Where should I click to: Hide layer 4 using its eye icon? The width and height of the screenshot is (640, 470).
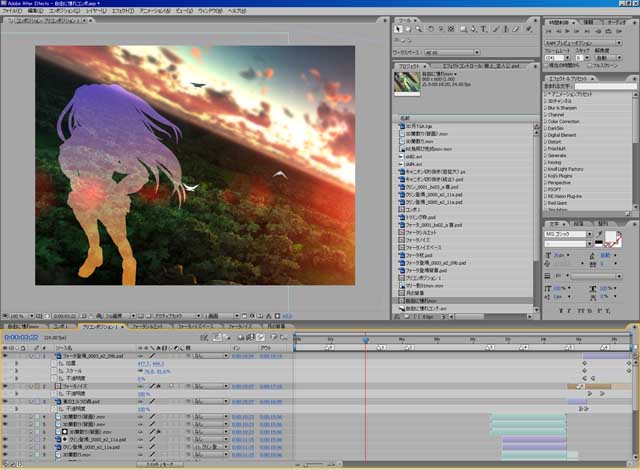pyautogui.click(x=5, y=417)
